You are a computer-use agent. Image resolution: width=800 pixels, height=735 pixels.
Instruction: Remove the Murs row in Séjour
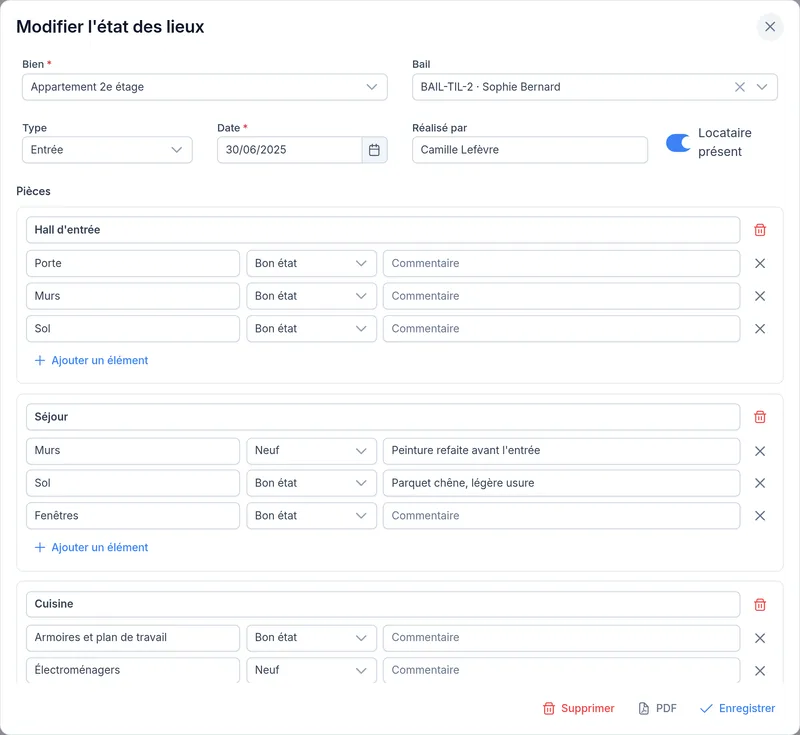[x=760, y=451]
